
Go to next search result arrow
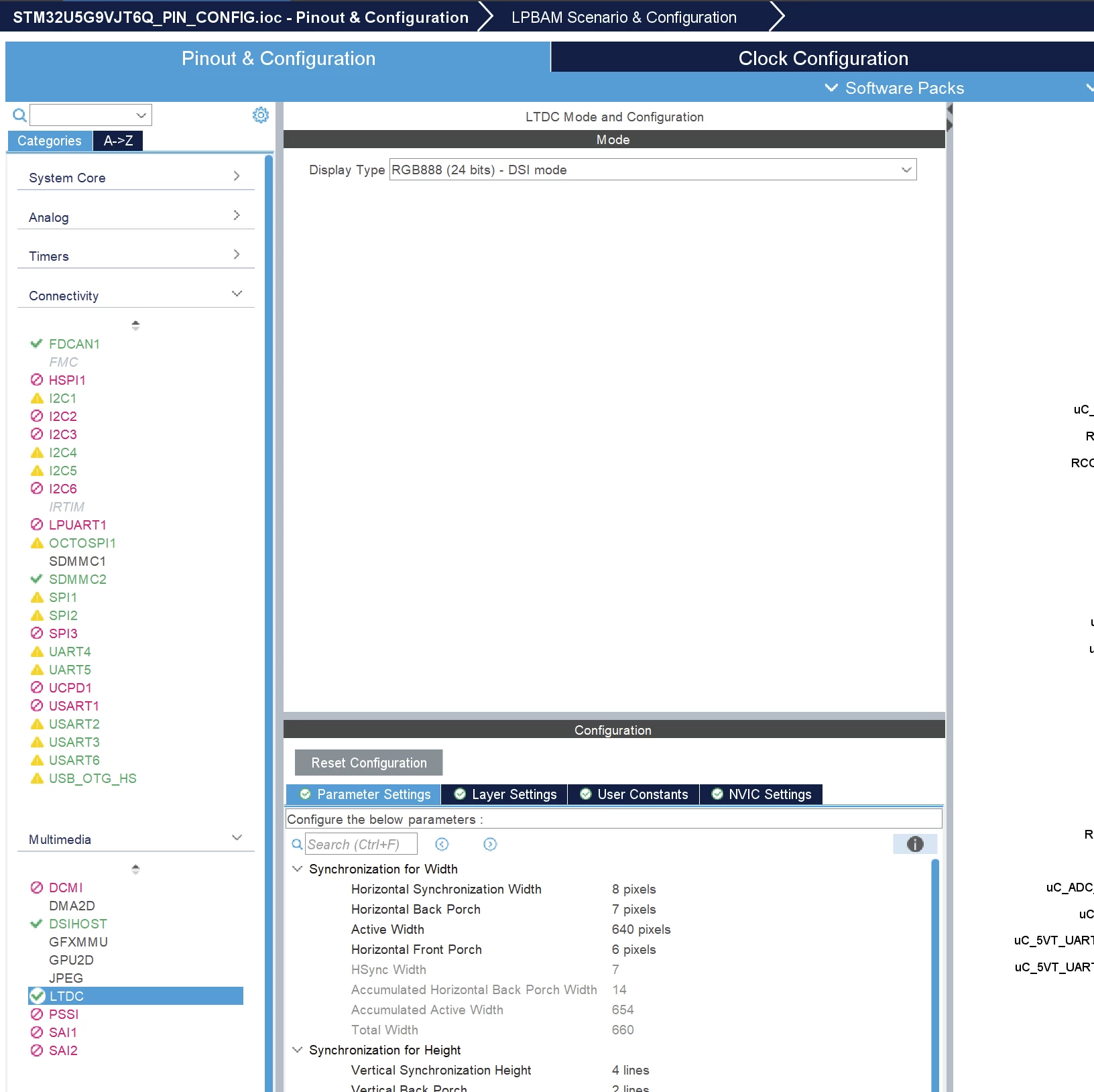click(490, 844)
